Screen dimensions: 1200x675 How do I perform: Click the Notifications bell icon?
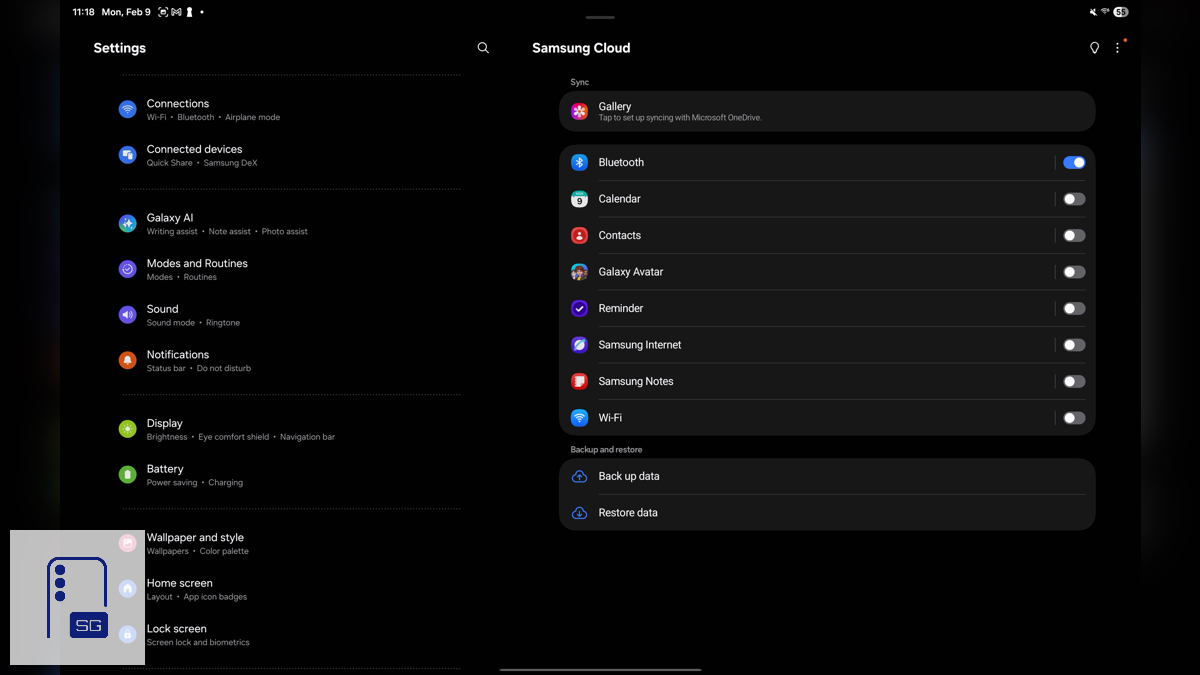(x=128, y=361)
